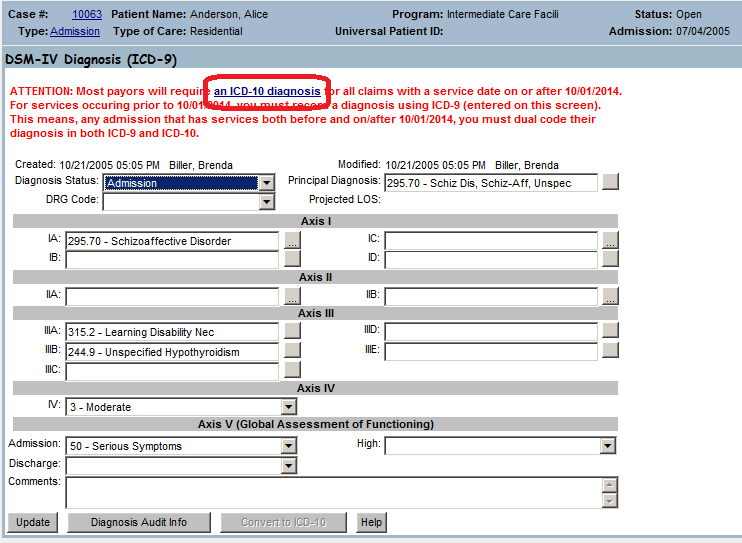Expand the Axis IV severity dropdown
The width and height of the screenshot is (742, 543).
pos(289,407)
